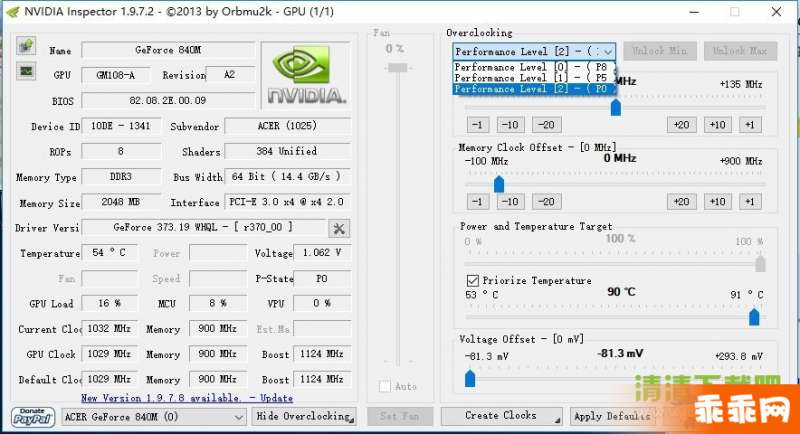The height and width of the screenshot is (434, 800).
Task: Click the Revision value A2
Action: [x=230, y=74]
